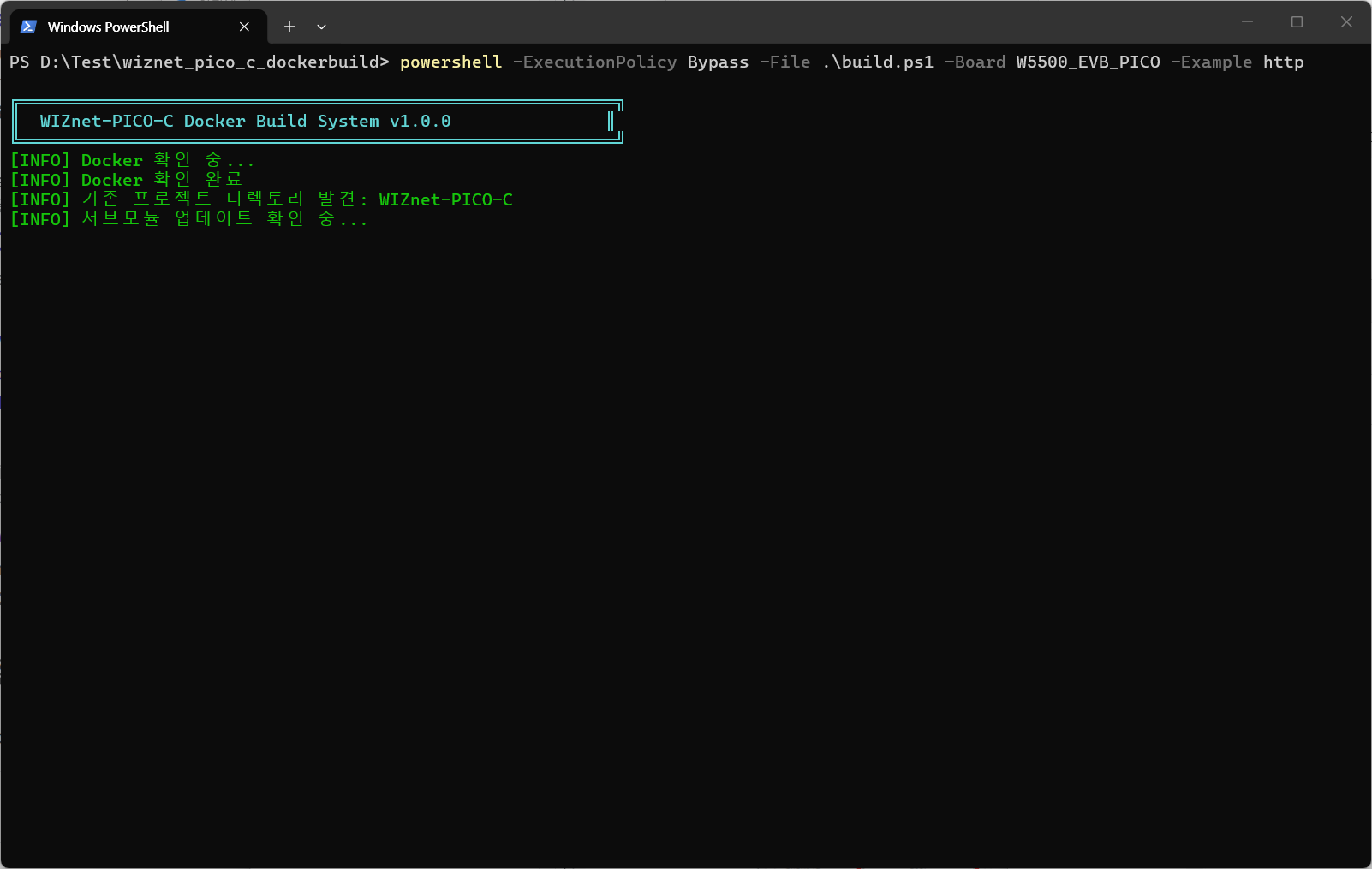Click the 'http' example argument
The image size is (1372, 869).
coord(1283,62)
